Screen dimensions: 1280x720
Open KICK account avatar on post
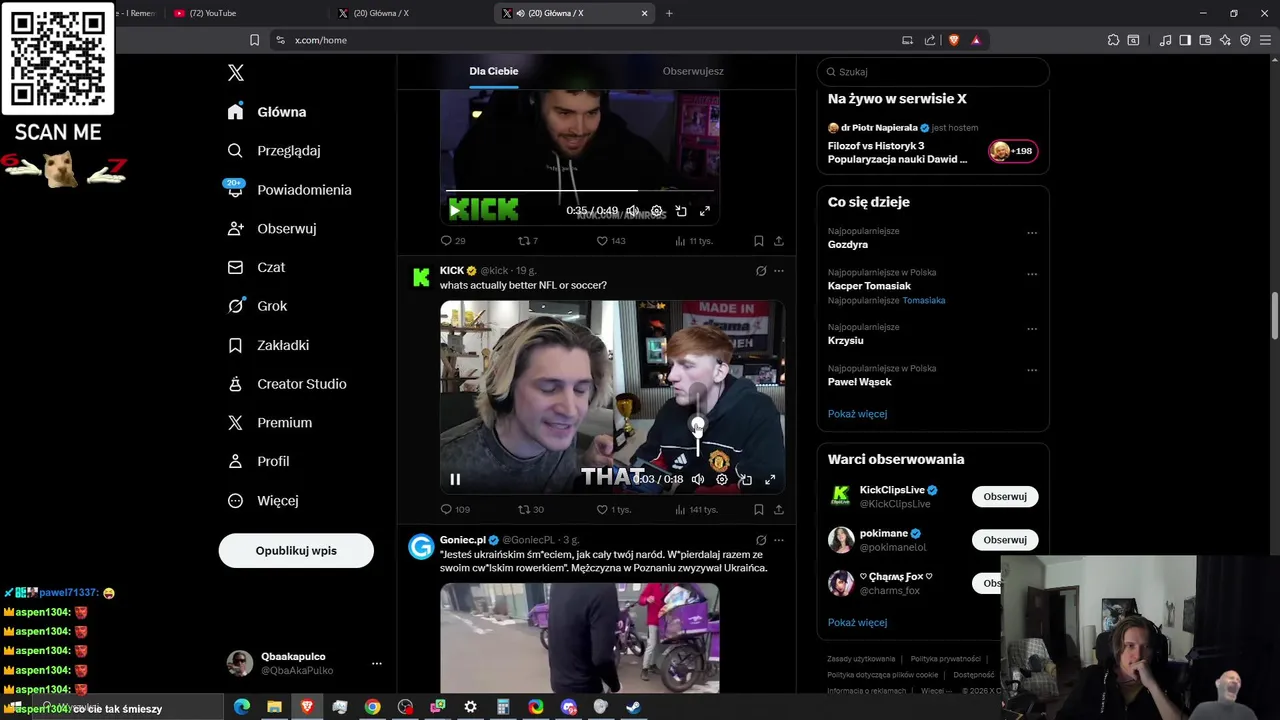422,277
